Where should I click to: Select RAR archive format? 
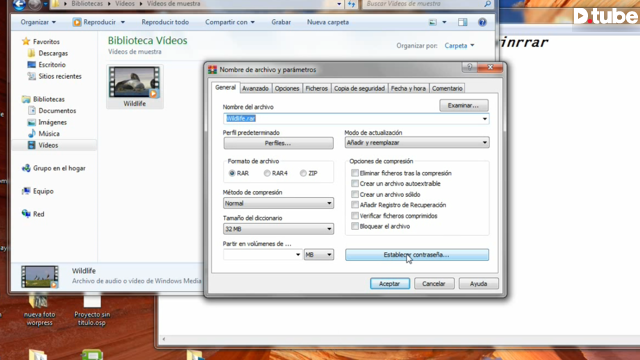[232, 173]
